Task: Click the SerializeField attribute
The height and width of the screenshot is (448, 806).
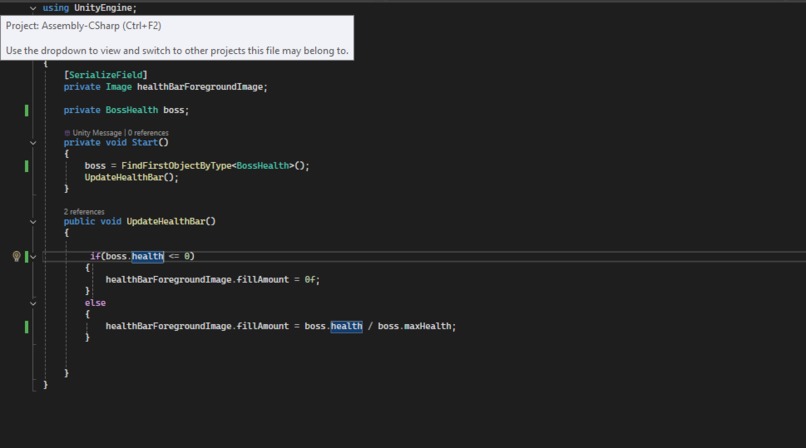Action: (x=106, y=75)
